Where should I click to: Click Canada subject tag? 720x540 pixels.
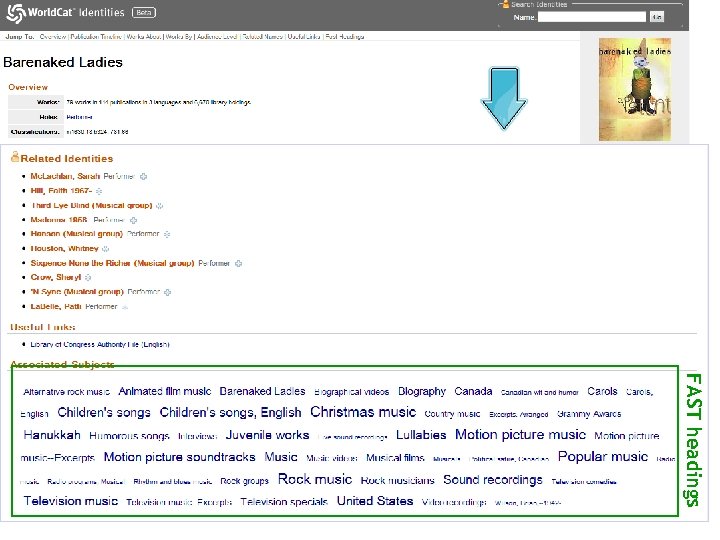coord(473,391)
